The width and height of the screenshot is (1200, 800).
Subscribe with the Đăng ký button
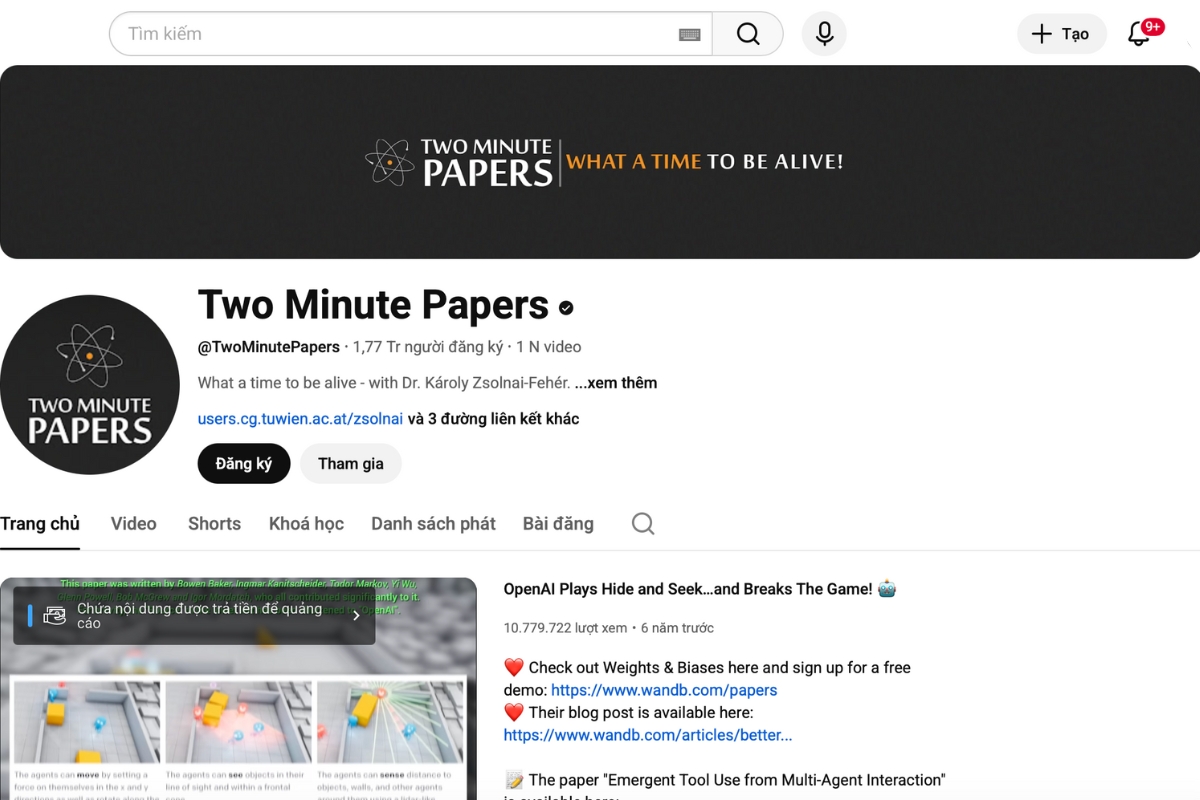[x=244, y=464]
